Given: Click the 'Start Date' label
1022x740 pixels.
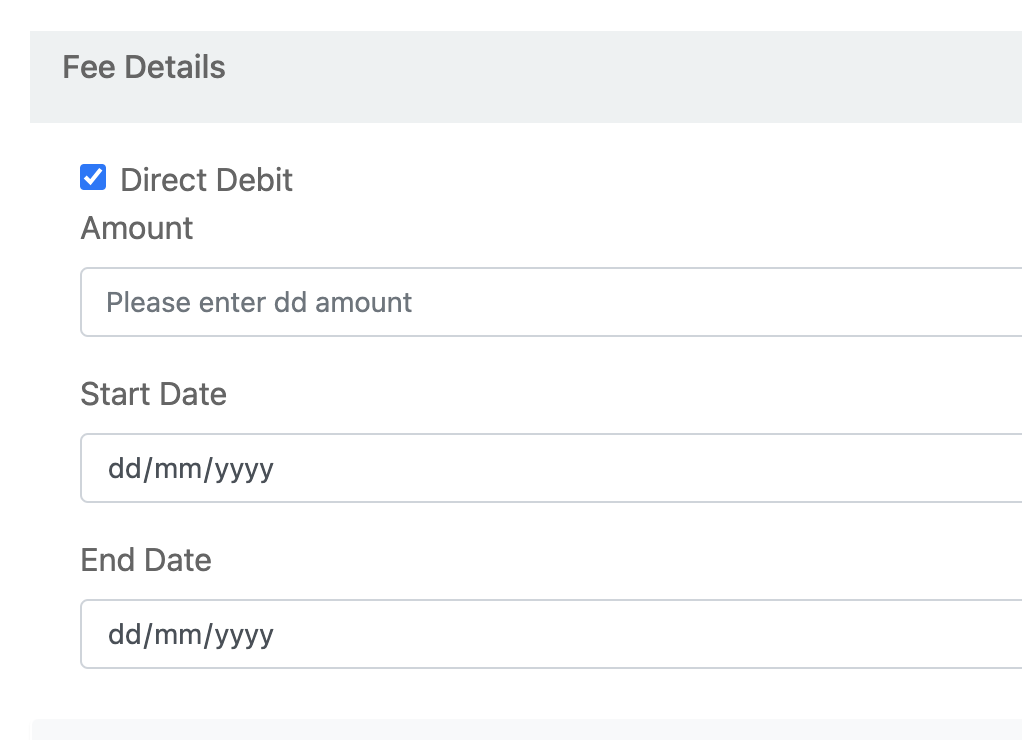Looking at the screenshot, I should coord(153,394).
